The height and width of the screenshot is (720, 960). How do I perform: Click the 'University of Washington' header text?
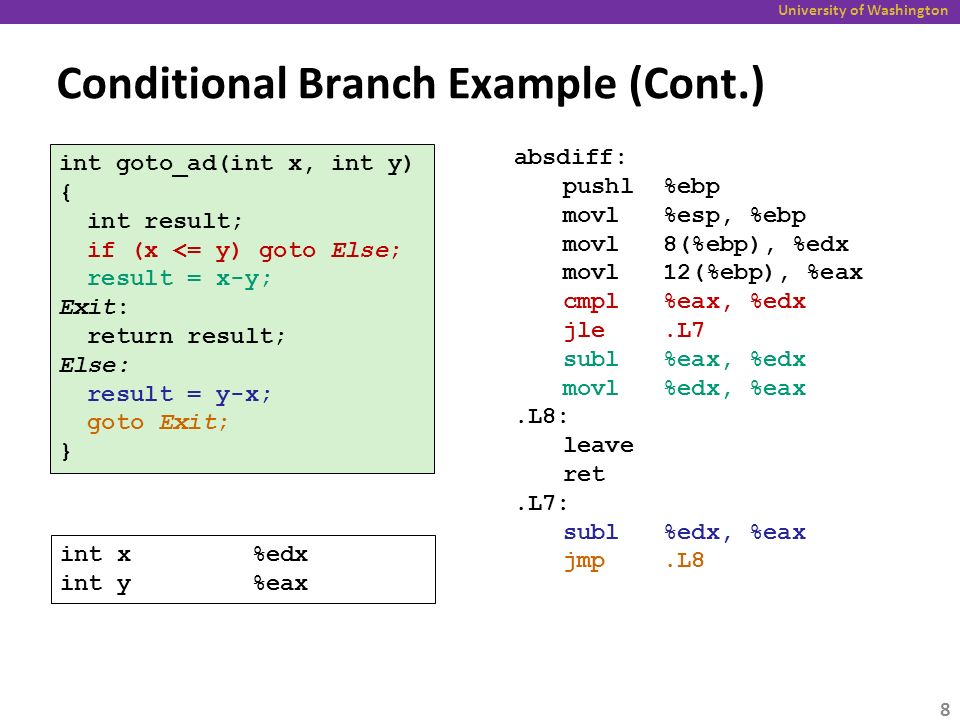click(x=863, y=10)
